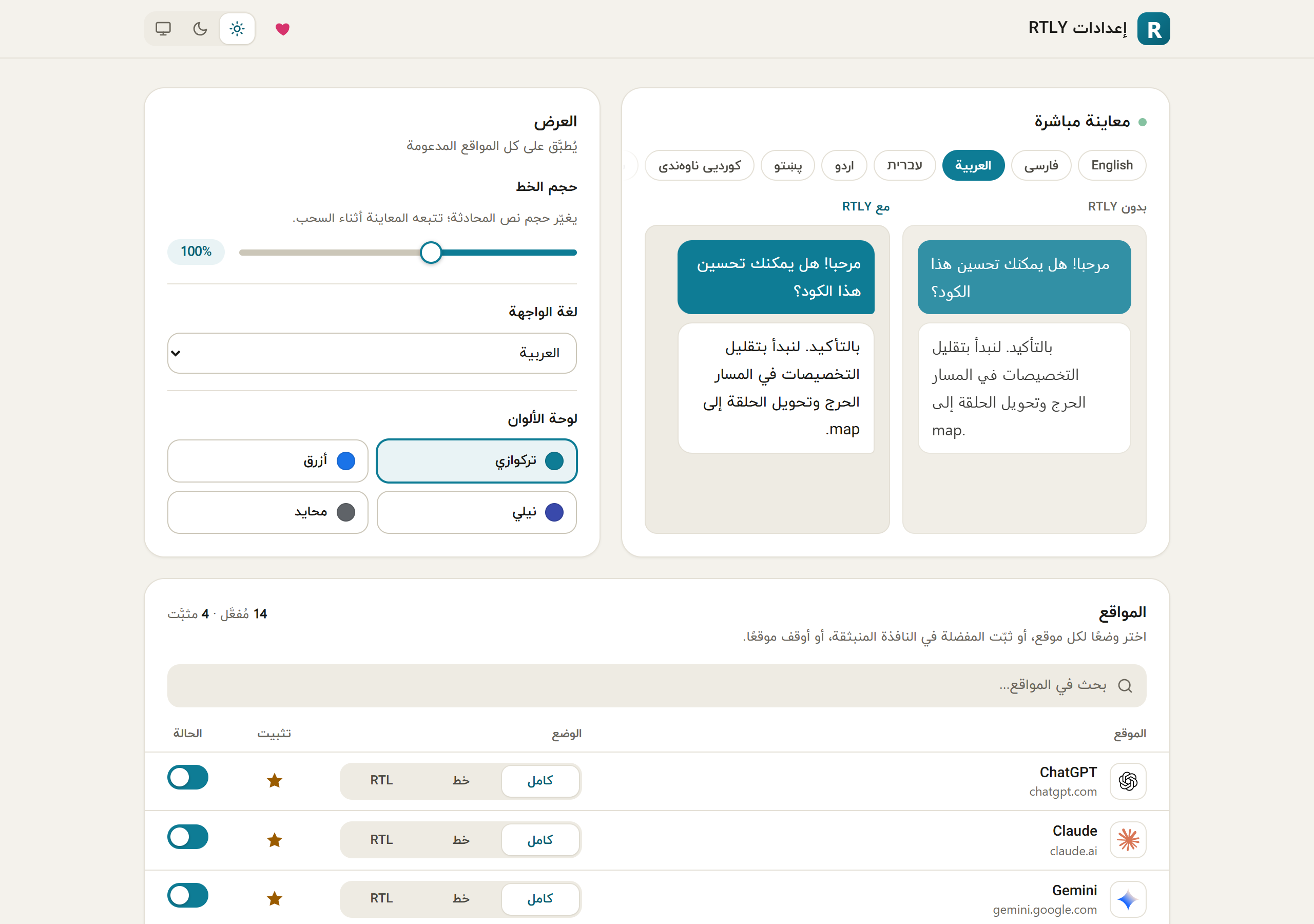Screen dimensions: 1314x924
Task: Select the پښتو preview tab
Action: pyautogui.click(x=787, y=165)
